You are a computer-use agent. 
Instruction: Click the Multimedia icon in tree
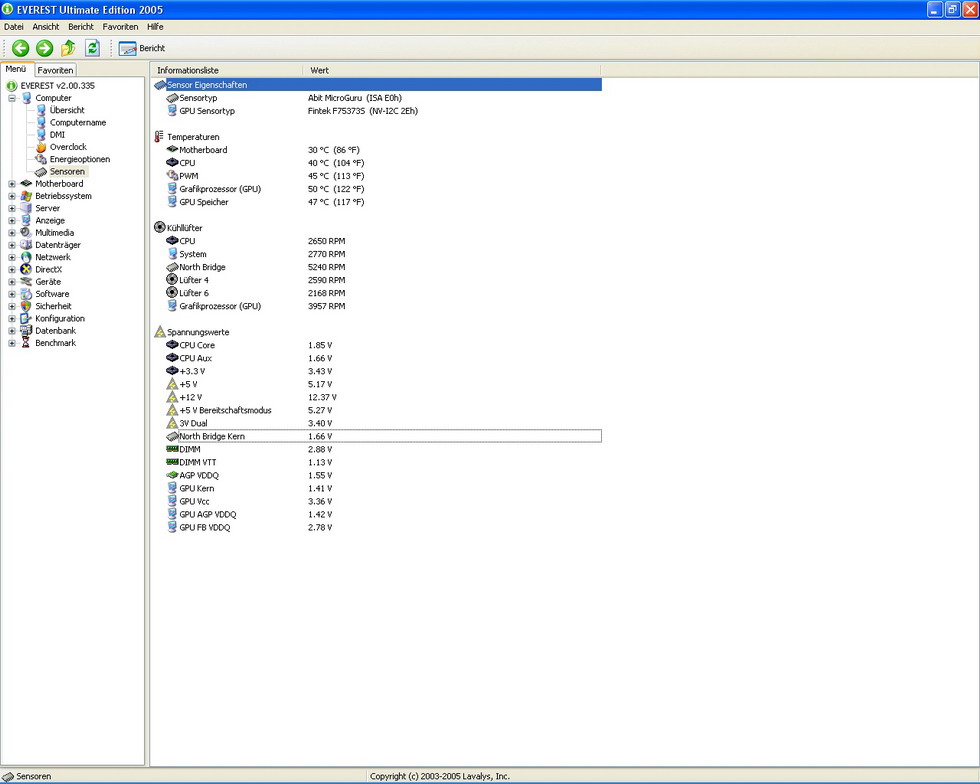tap(26, 233)
